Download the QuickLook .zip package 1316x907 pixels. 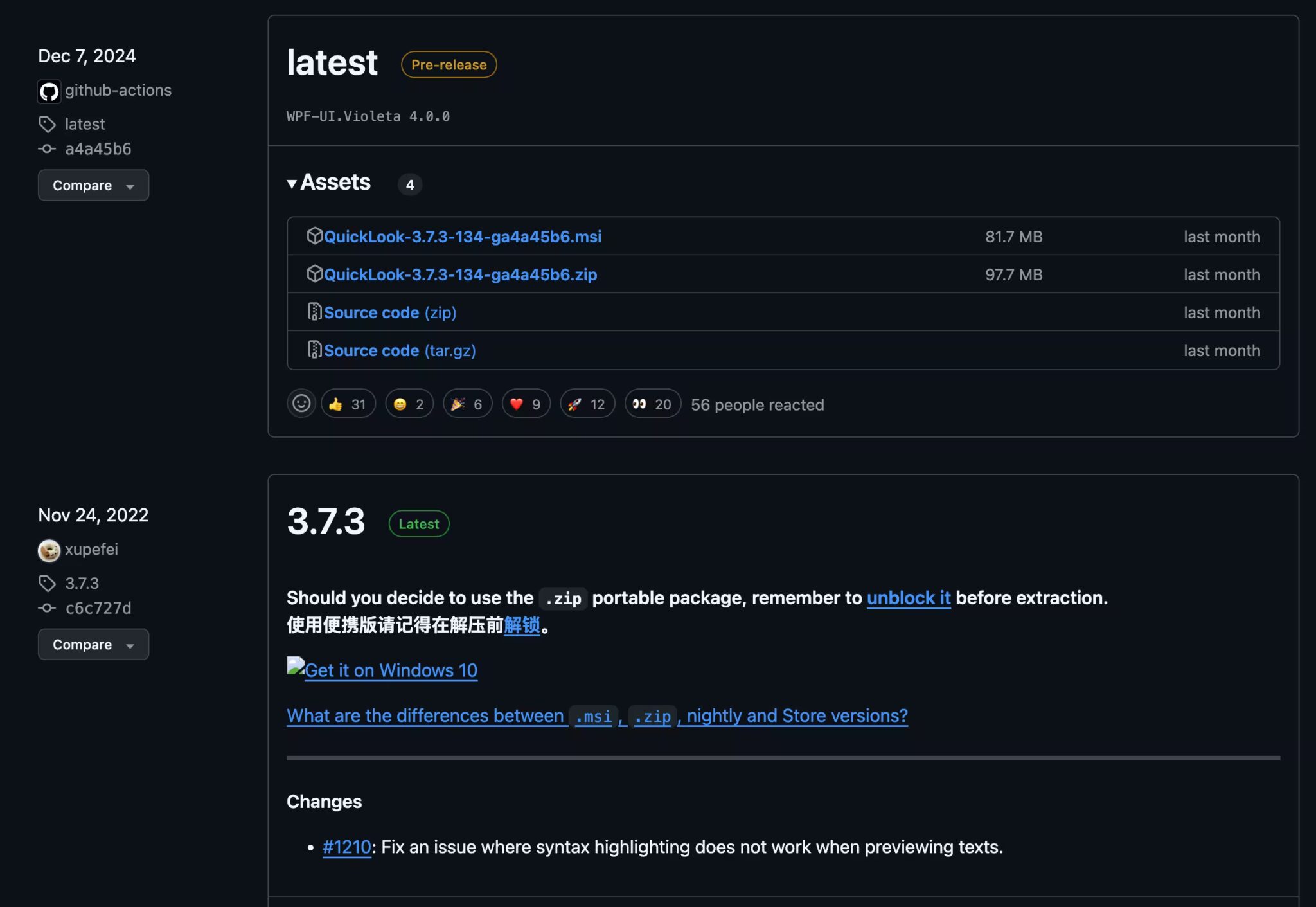pyautogui.click(x=460, y=274)
